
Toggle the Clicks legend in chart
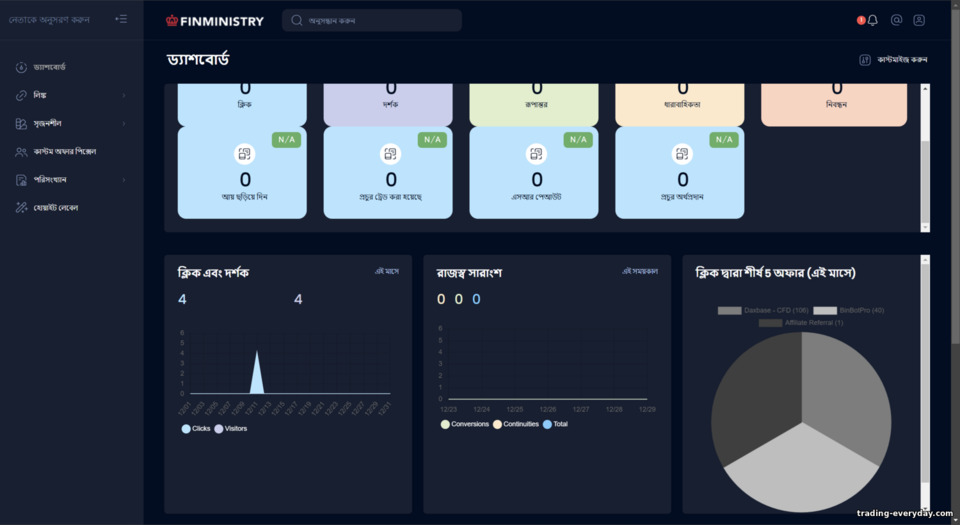click(x=196, y=429)
